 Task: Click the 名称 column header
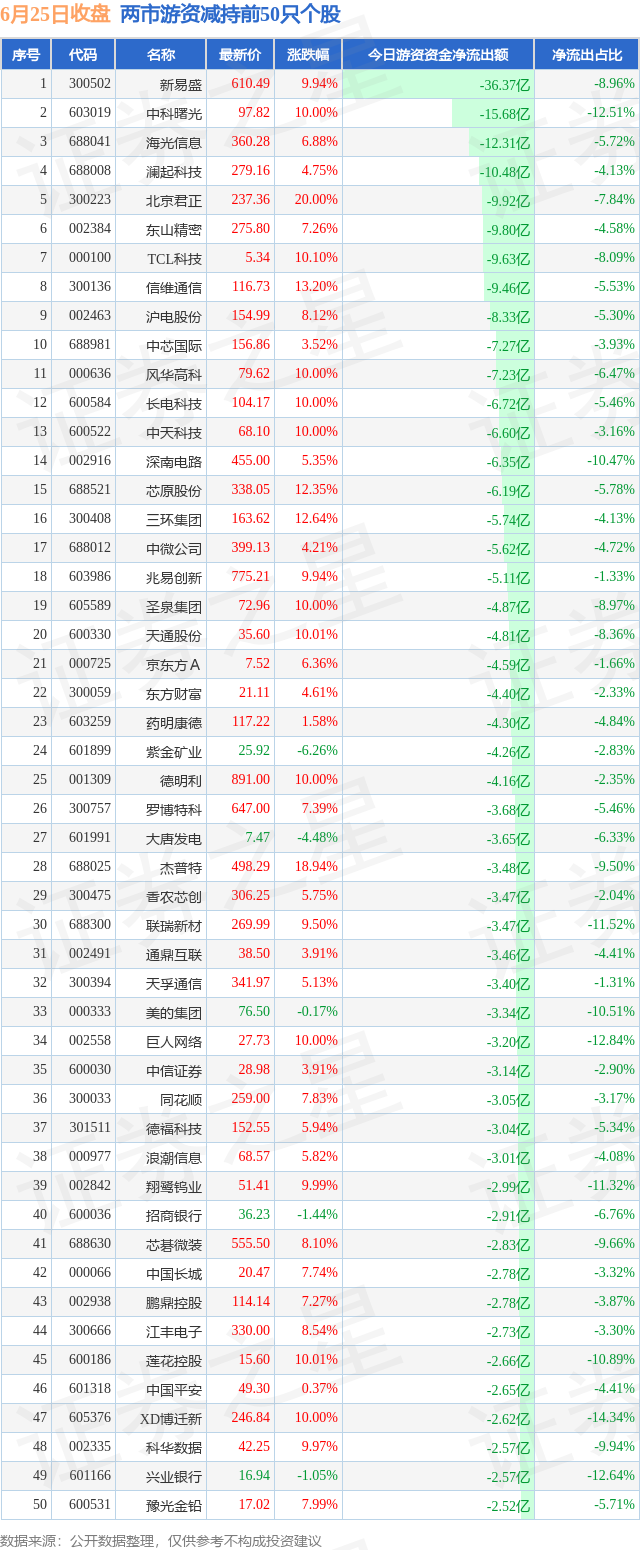160,55
